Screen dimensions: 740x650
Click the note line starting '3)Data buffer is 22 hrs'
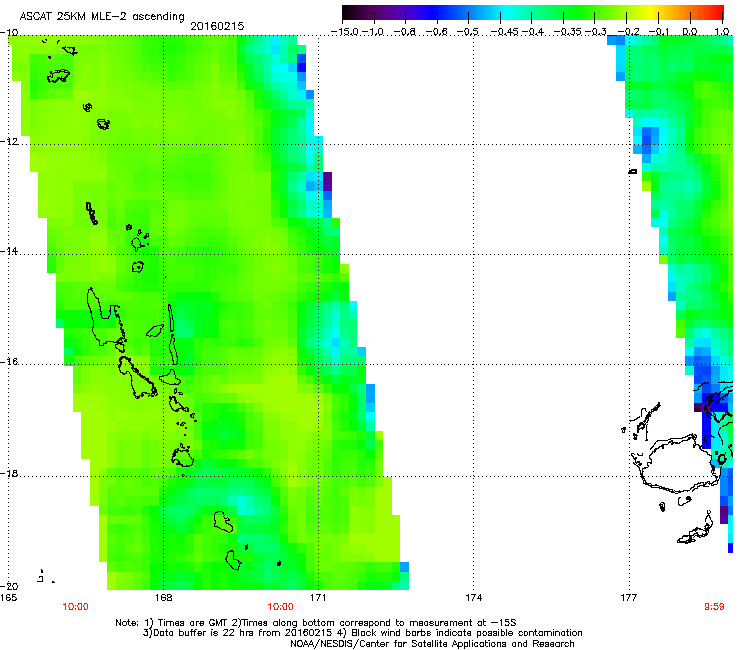pos(362,633)
